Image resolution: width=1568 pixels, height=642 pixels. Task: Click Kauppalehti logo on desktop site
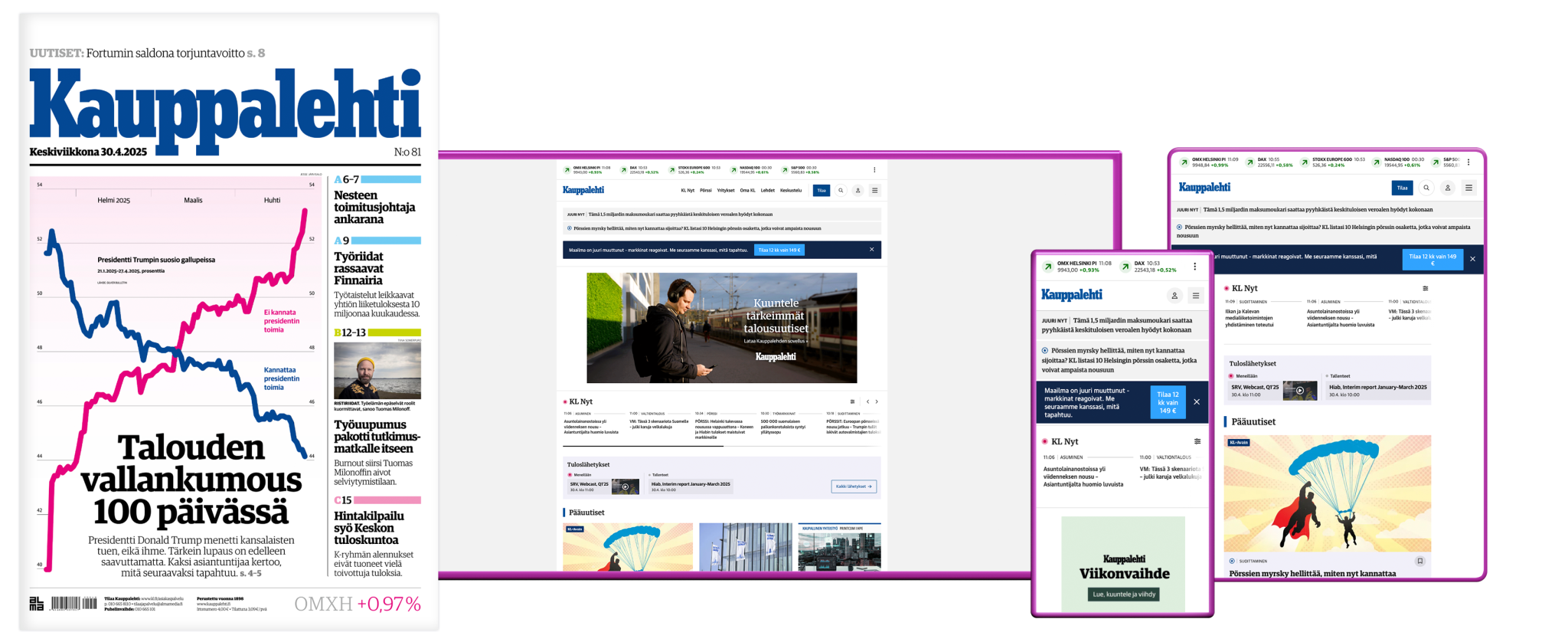(x=583, y=190)
